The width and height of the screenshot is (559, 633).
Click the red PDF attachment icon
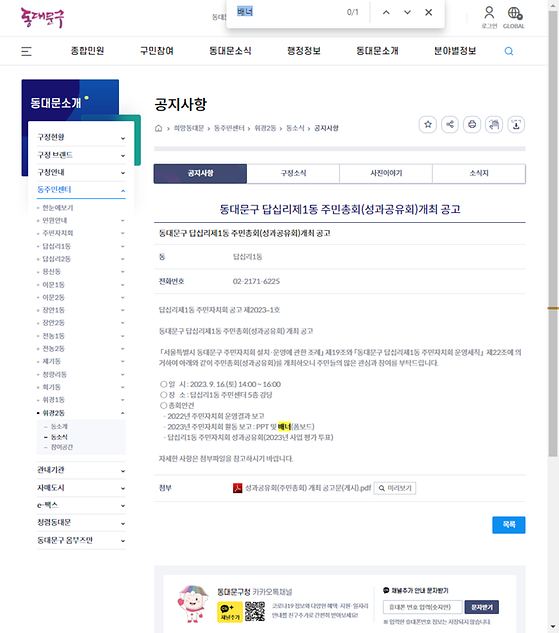pos(237,488)
